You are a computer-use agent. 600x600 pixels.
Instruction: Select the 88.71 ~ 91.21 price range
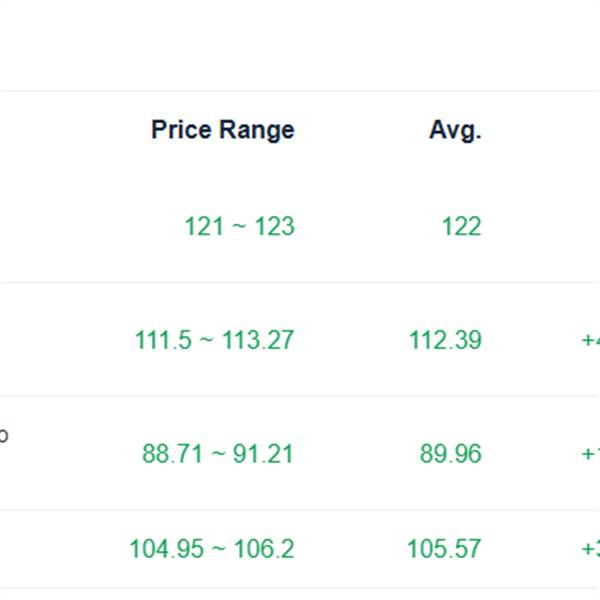pos(218,454)
